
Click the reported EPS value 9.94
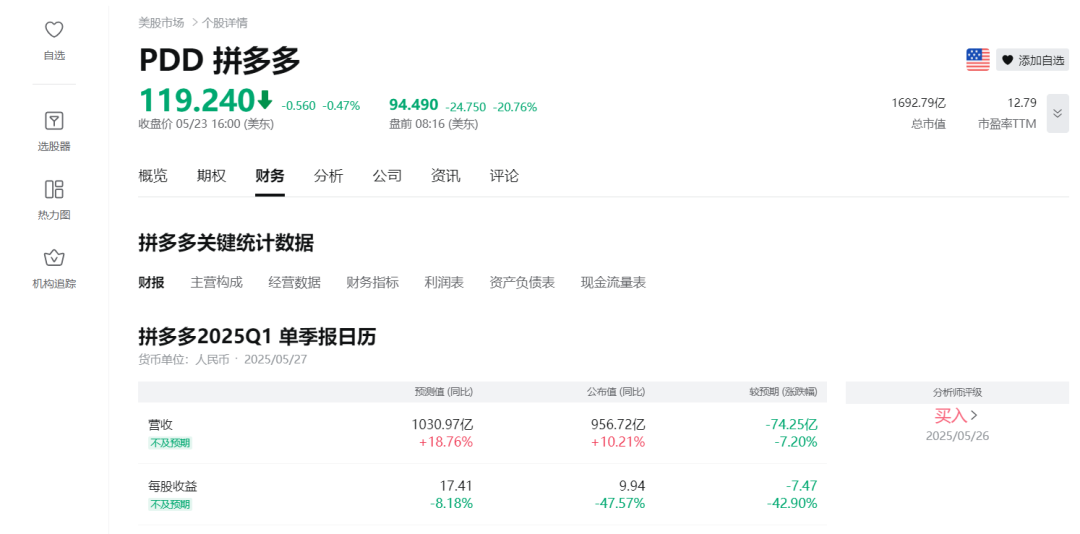pos(632,486)
